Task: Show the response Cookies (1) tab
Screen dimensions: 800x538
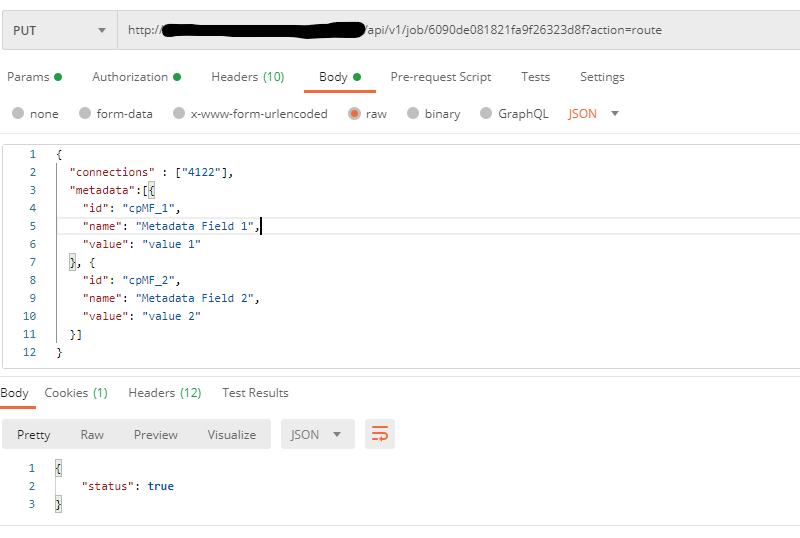Action: click(76, 393)
